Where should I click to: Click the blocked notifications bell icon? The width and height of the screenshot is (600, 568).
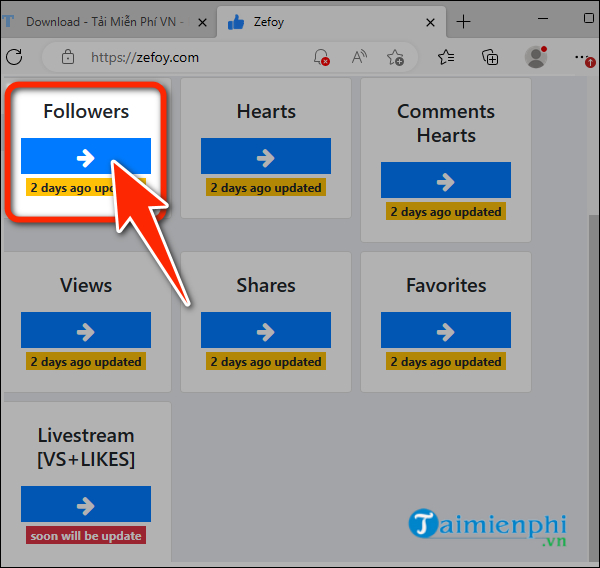pyautogui.click(x=321, y=57)
